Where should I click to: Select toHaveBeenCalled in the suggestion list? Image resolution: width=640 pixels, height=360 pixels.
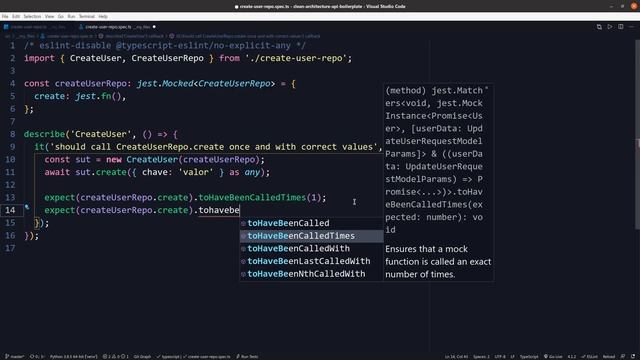(311, 223)
